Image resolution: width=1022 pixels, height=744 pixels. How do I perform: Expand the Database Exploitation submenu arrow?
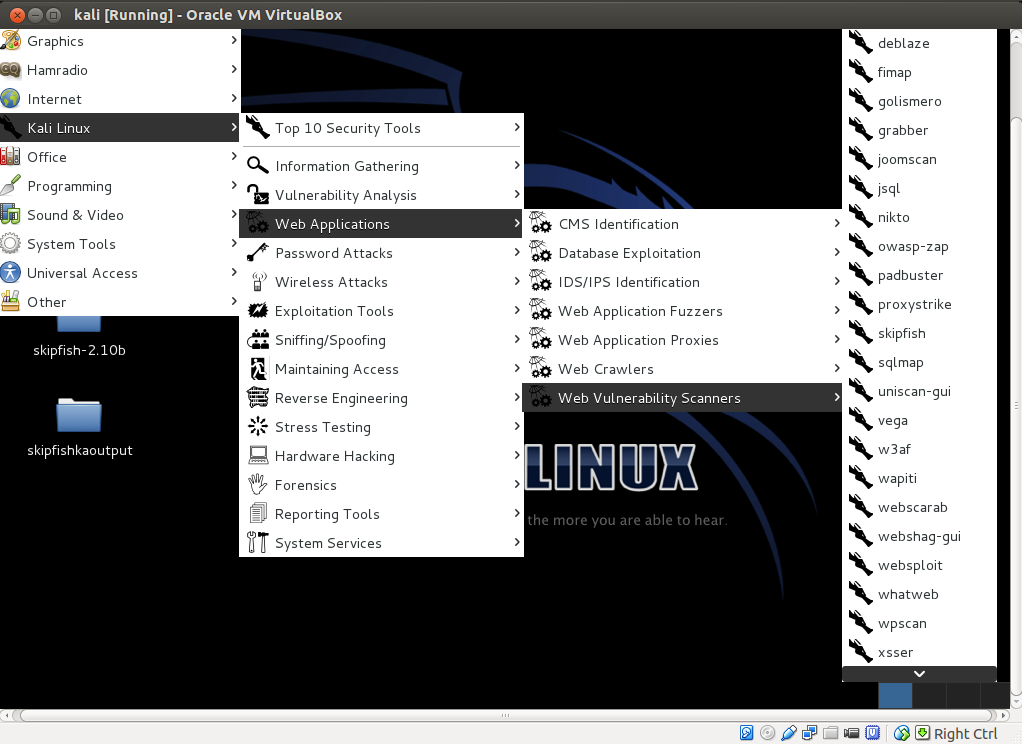(x=837, y=252)
